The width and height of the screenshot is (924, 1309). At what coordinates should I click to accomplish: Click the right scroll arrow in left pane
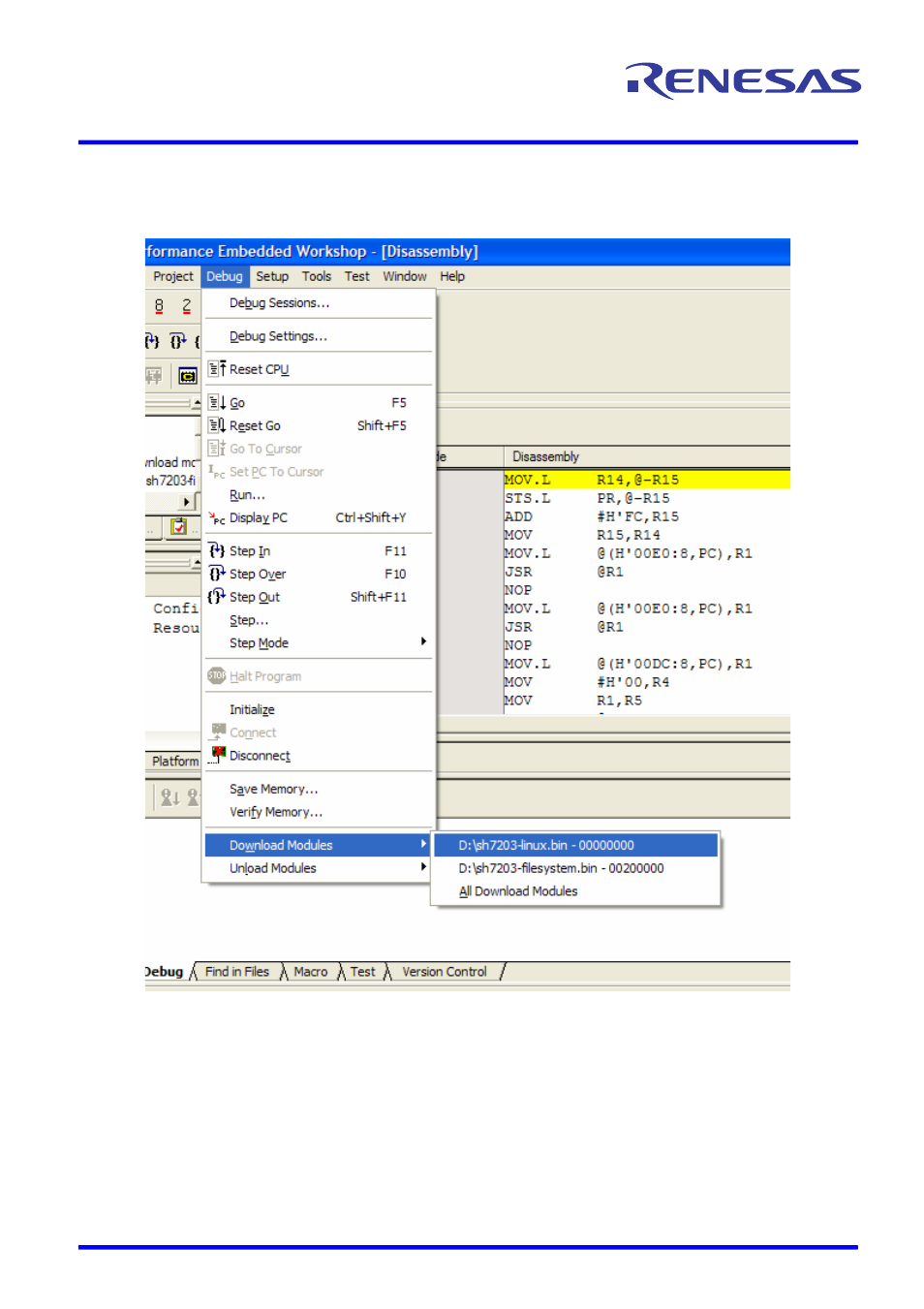point(187,502)
